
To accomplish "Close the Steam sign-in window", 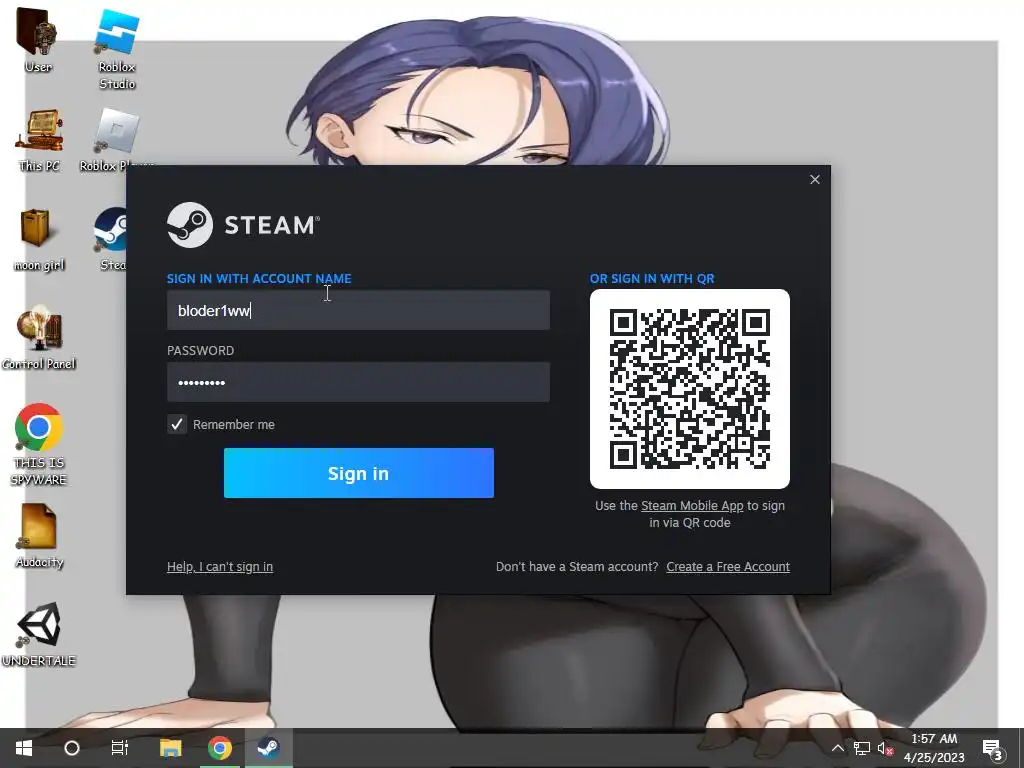I will pos(814,180).
